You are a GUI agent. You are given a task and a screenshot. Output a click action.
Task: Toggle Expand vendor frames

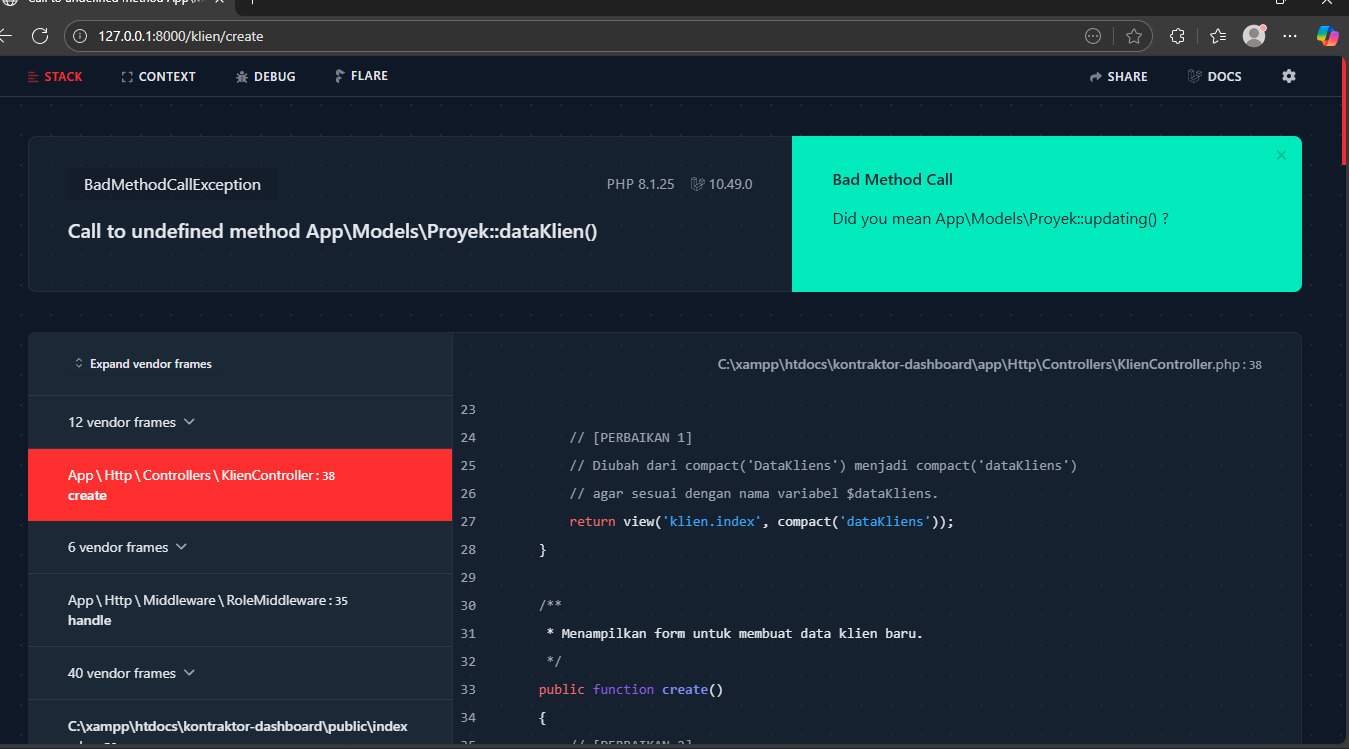[x=143, y=364]
